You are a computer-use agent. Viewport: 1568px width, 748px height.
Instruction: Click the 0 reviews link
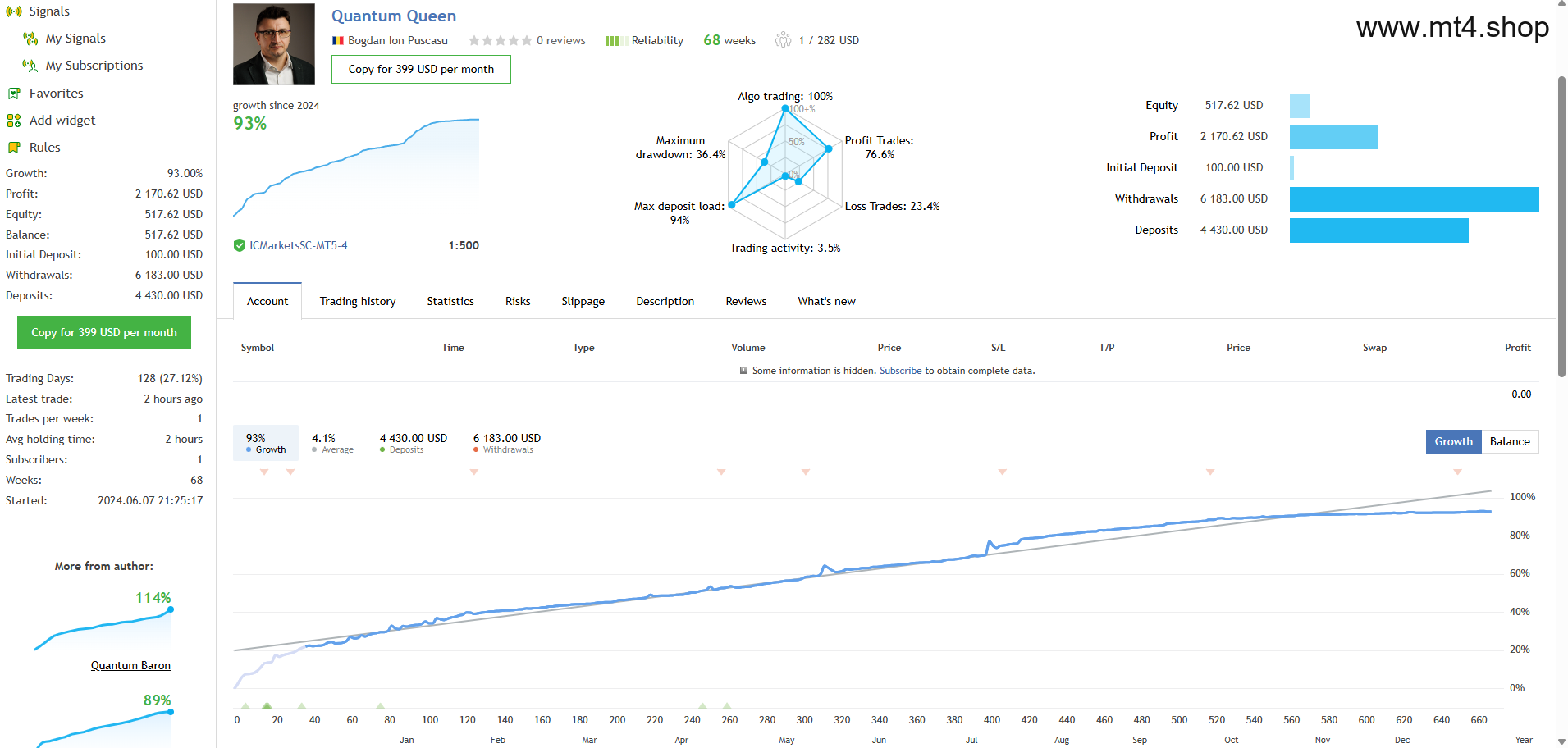(x=561, y=40)
